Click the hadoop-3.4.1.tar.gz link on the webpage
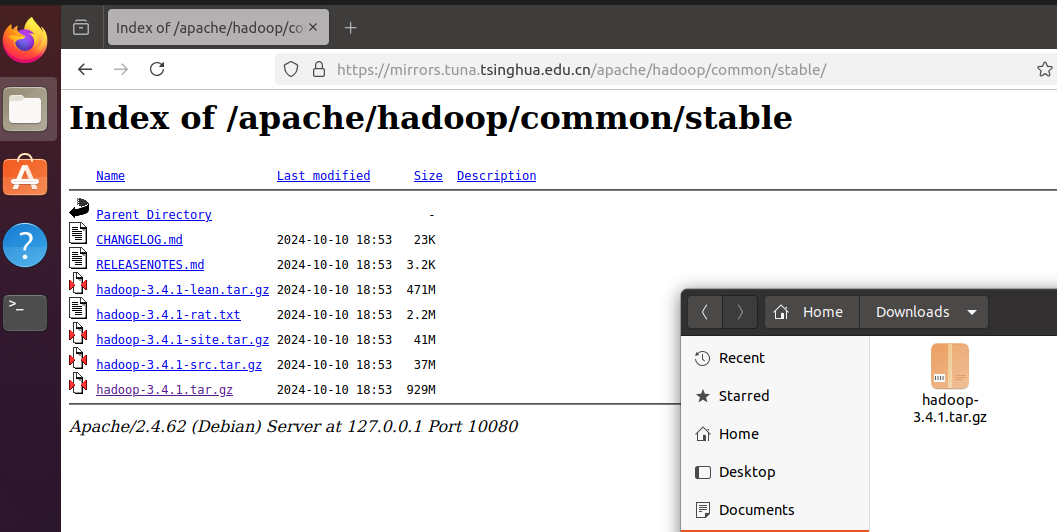Screen dimensions: 1057x532 tap(164, 389)
